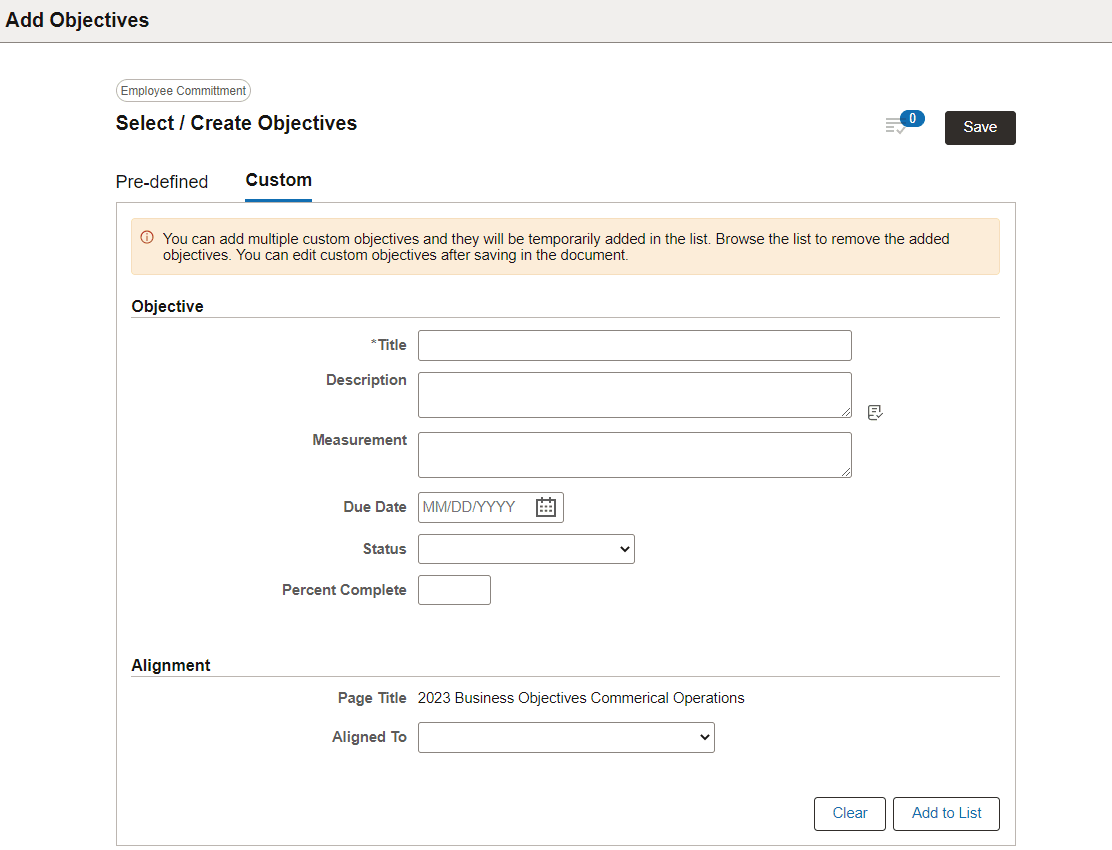Focus the Title input field
The width and height of the screenshot is (1112, 850).
tap(634, 345)
